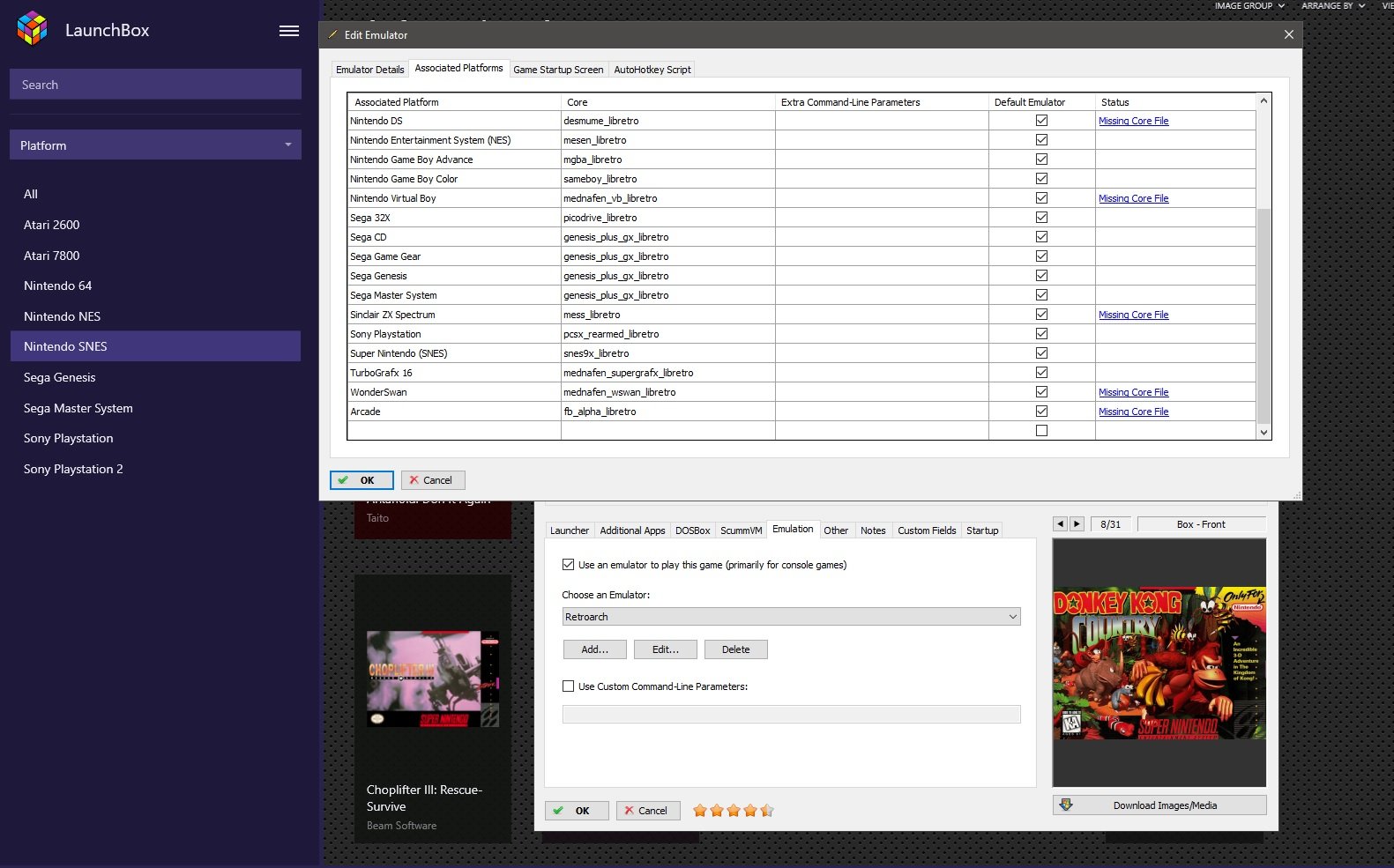This screenshot has height=868, width=1394.
Task: Click Delete emulator button
Action: click(x=736, y=649)
